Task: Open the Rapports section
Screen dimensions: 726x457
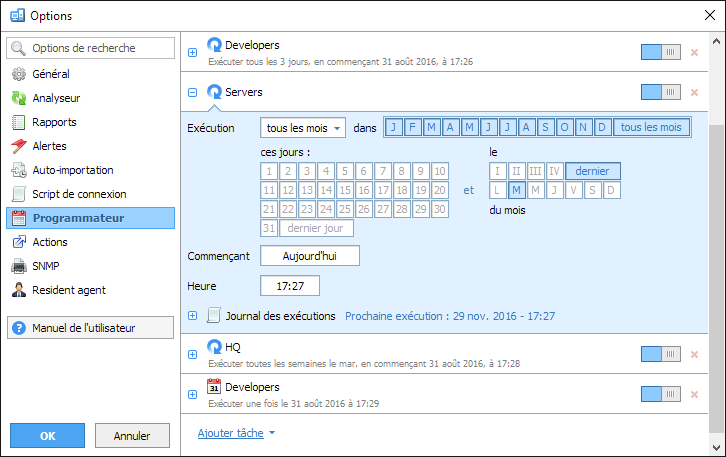Action: coord(54,122)
